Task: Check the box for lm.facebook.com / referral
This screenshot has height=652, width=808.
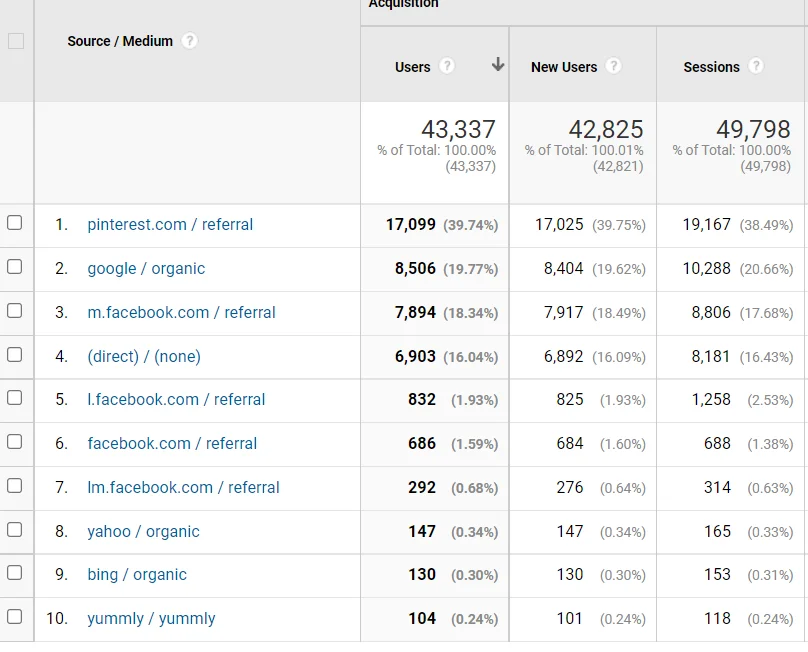Action: tap(14, 486)
